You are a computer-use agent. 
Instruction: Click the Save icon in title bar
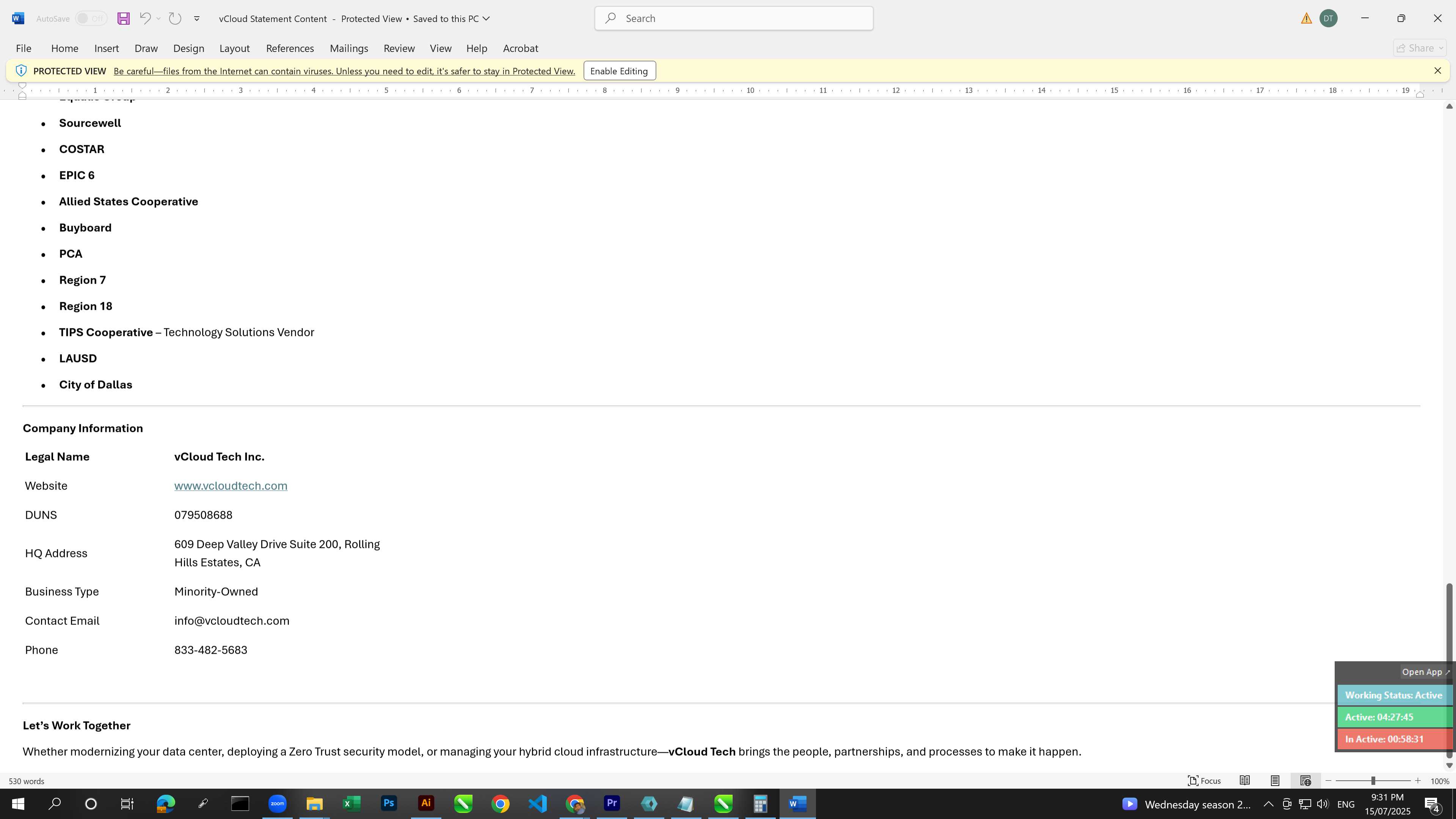(x=123, y=19)
